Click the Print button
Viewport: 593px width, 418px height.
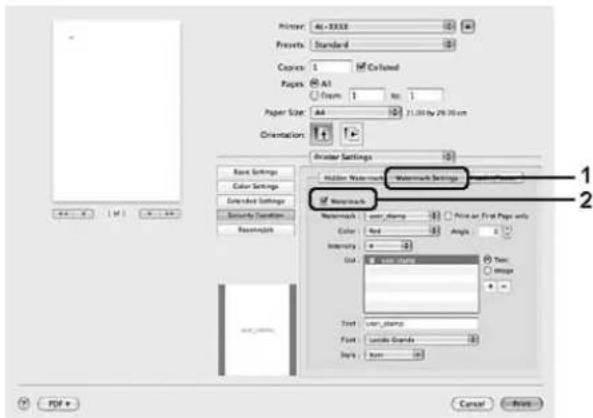click(x=522, y=404)
